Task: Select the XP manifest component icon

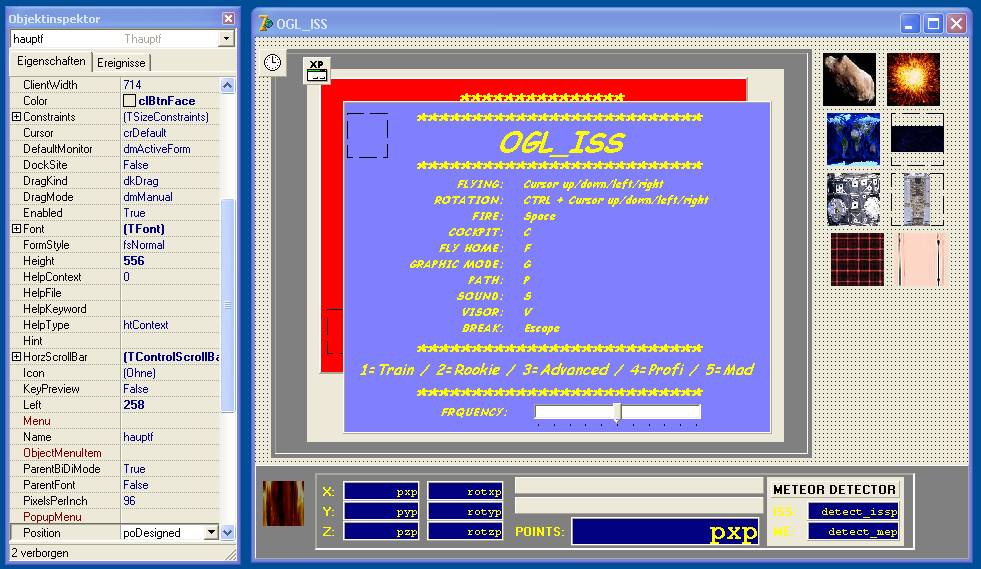Action: click(x=317, y=70)
